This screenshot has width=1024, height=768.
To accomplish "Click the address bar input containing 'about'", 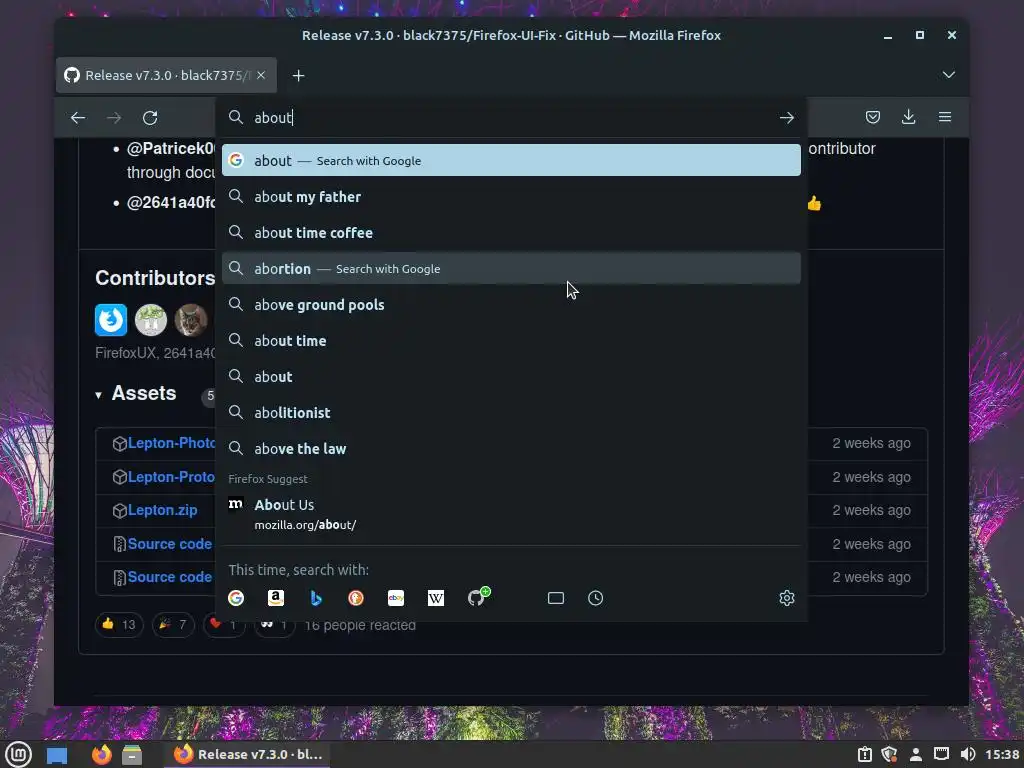I will click(511, 118).
